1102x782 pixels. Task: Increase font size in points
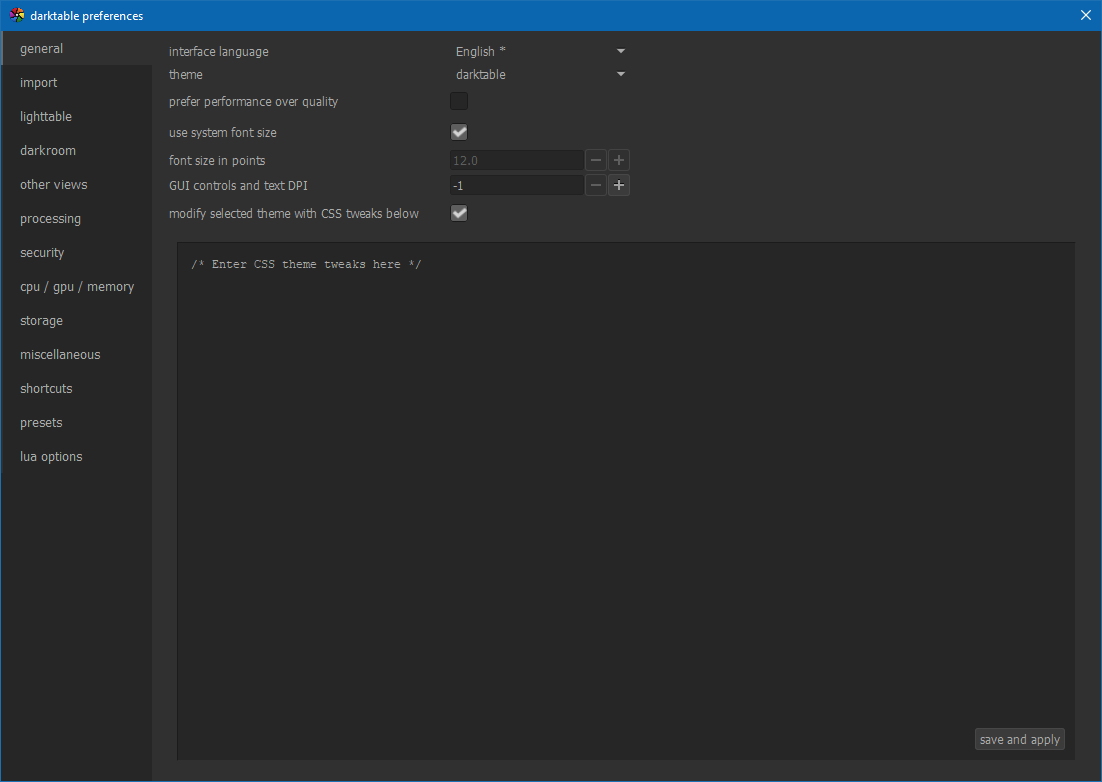point(618,160)
